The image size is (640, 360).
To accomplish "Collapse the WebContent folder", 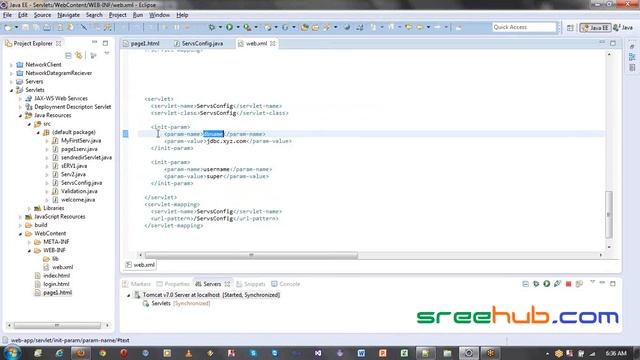I will (20, 233).
